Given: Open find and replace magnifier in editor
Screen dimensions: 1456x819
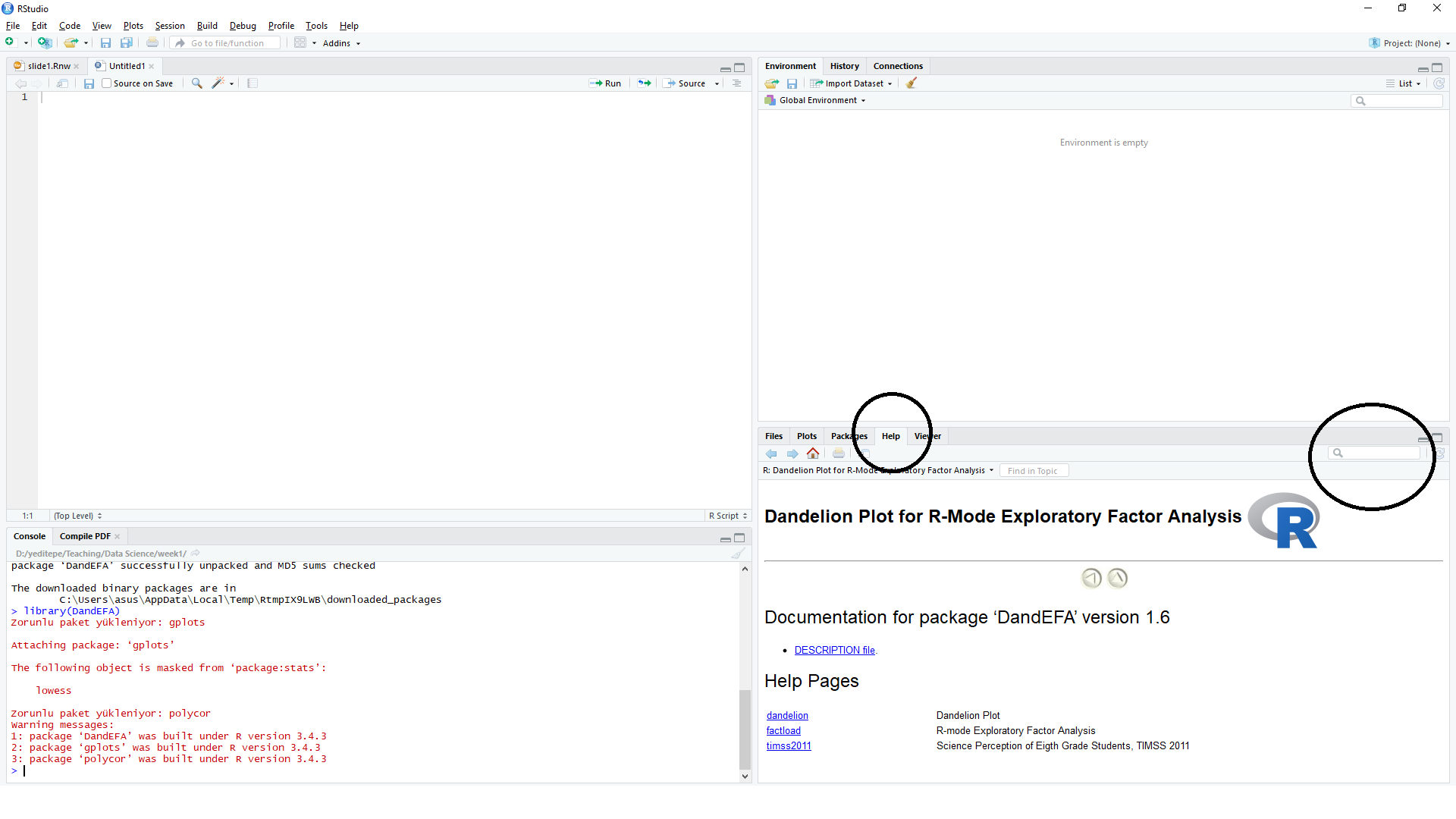Looking at the screenshot, I should 196,83.
